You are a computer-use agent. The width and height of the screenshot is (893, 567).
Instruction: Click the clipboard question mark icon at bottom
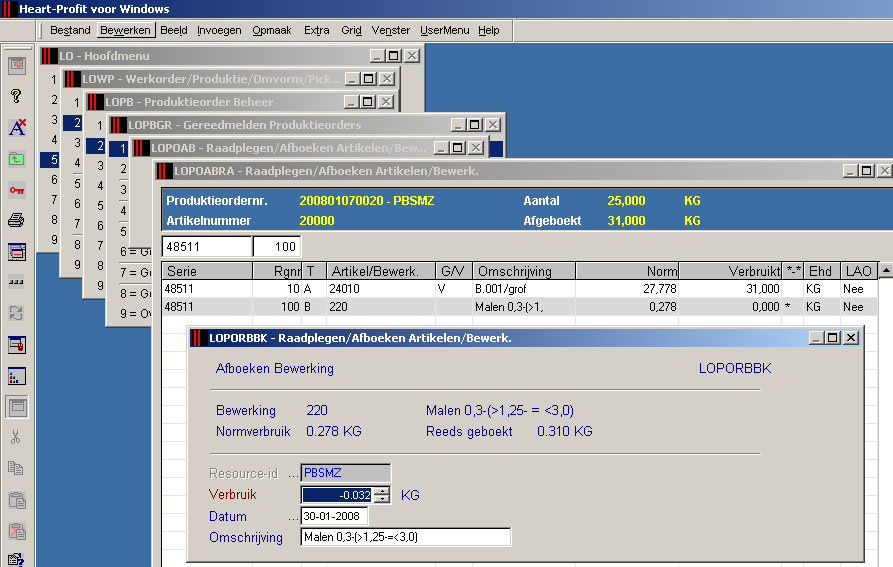(17, 560)
